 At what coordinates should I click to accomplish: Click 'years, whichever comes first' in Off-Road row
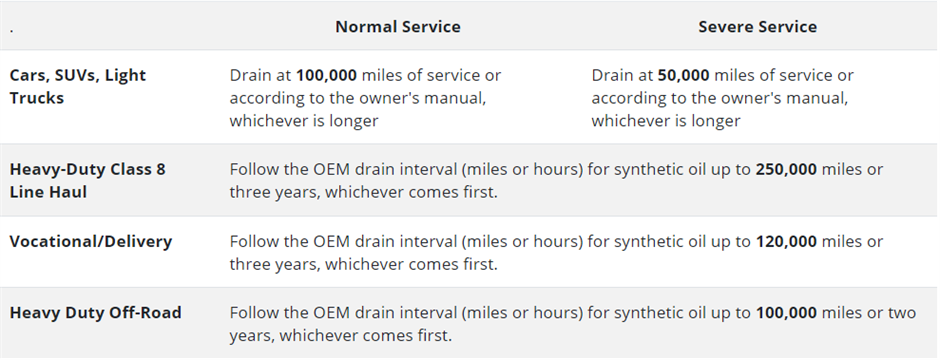coord(341,335)
